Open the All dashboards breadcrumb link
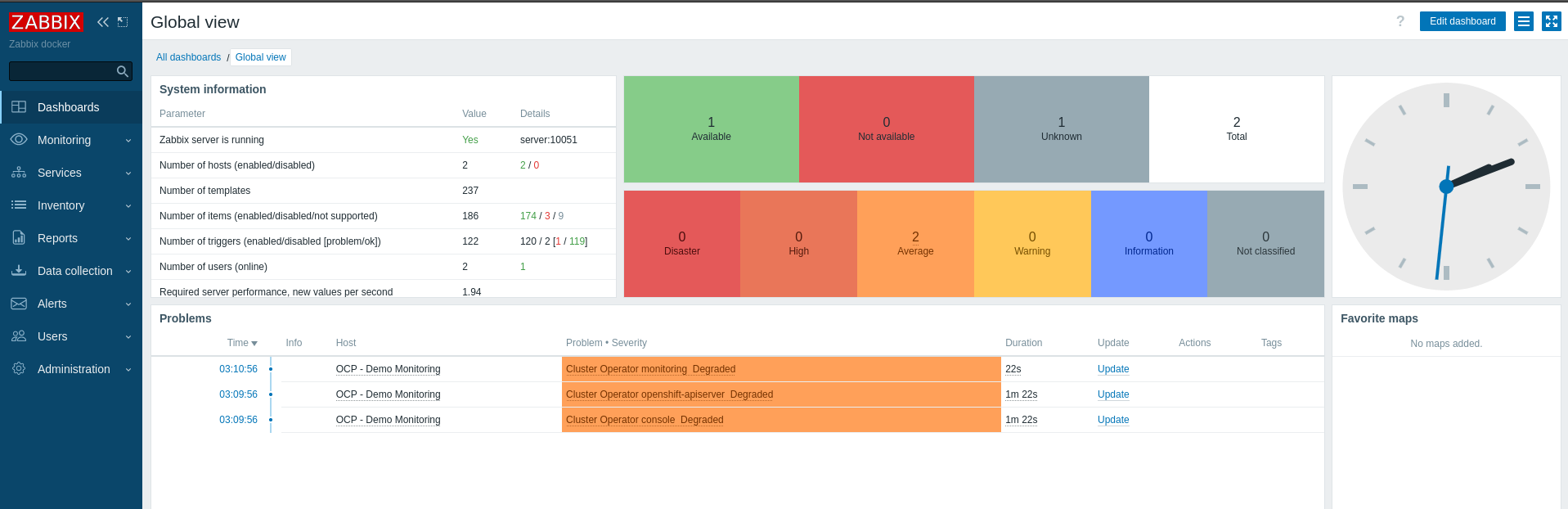Screen dimensions: 1568x509 (x=188, y=57)
